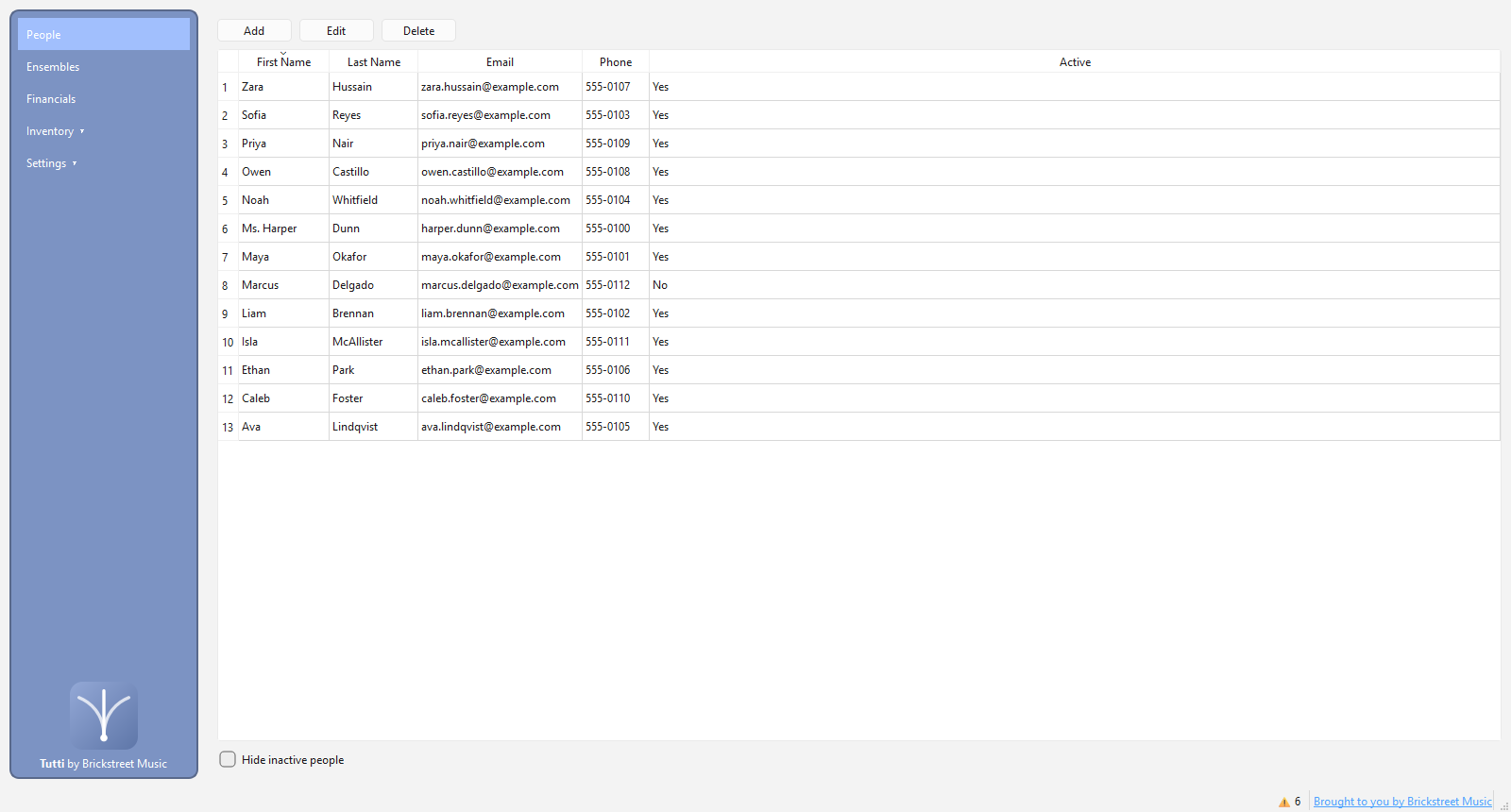Select the Lindqvist last name cell
This screenshot has width=1511, height=812.
click(374, 427)
